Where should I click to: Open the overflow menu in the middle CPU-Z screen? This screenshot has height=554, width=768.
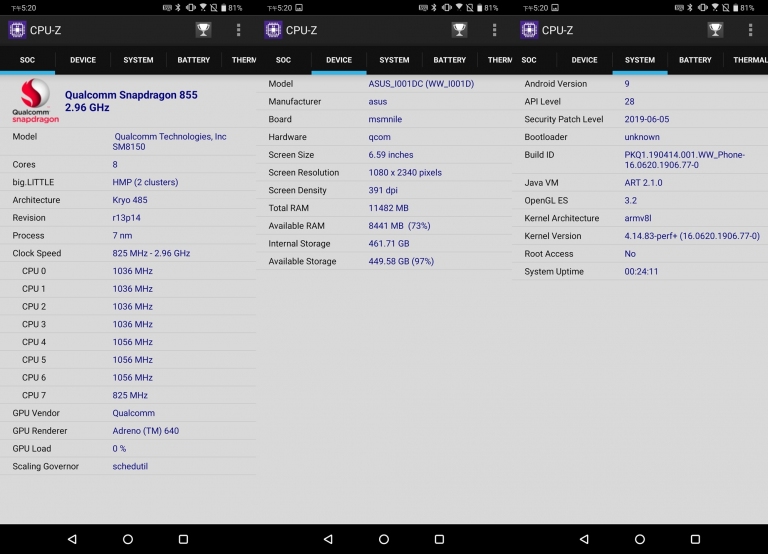495,30
